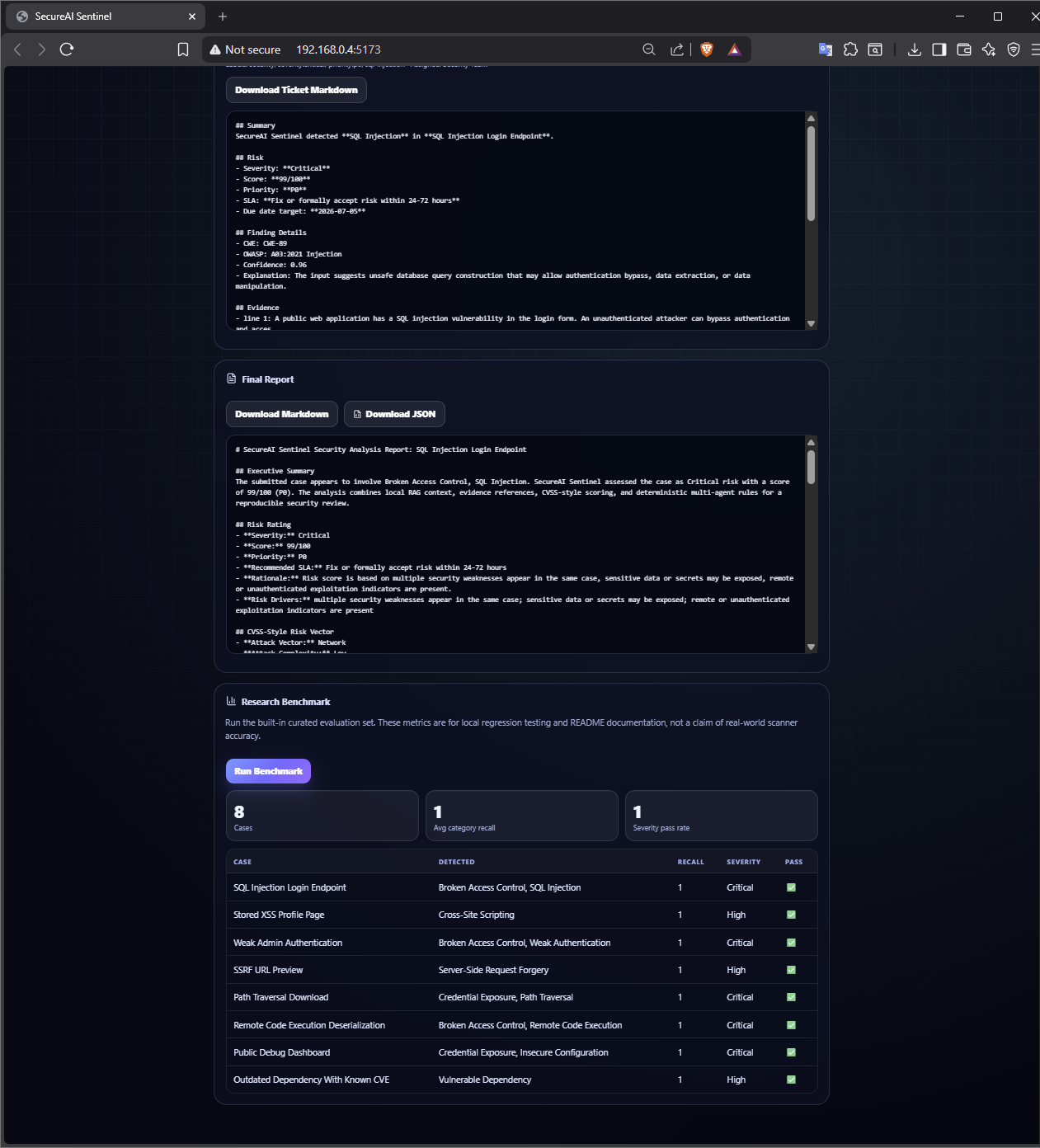Click pass checkmark for SQL Injection Login Endpoint

pos(791,887)
